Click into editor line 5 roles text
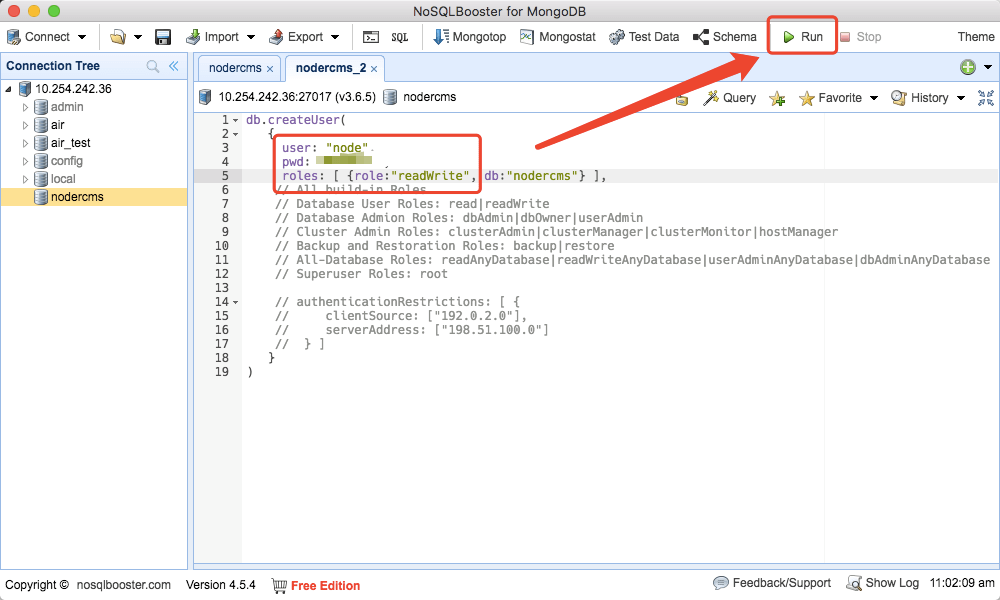 tap(444, 176)
